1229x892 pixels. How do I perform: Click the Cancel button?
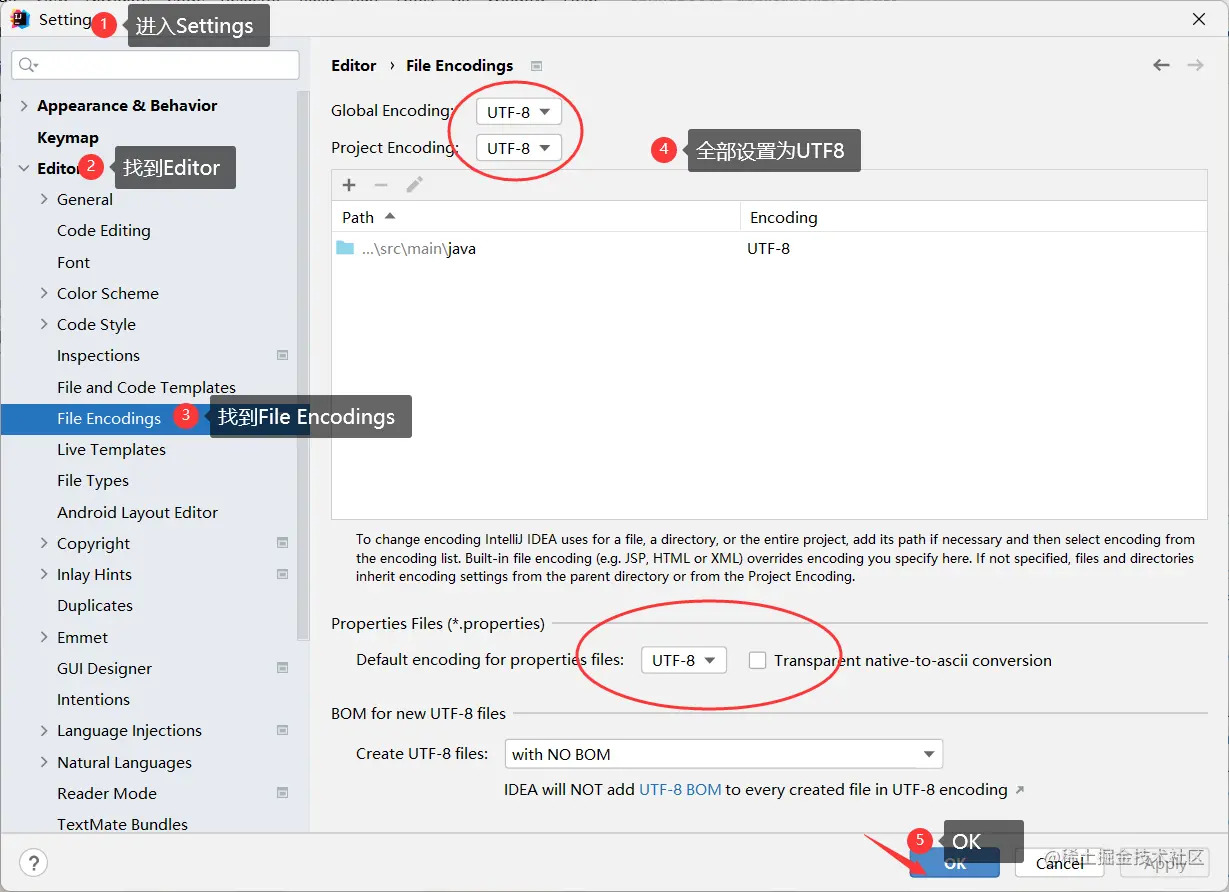(x=1060, y=863)
